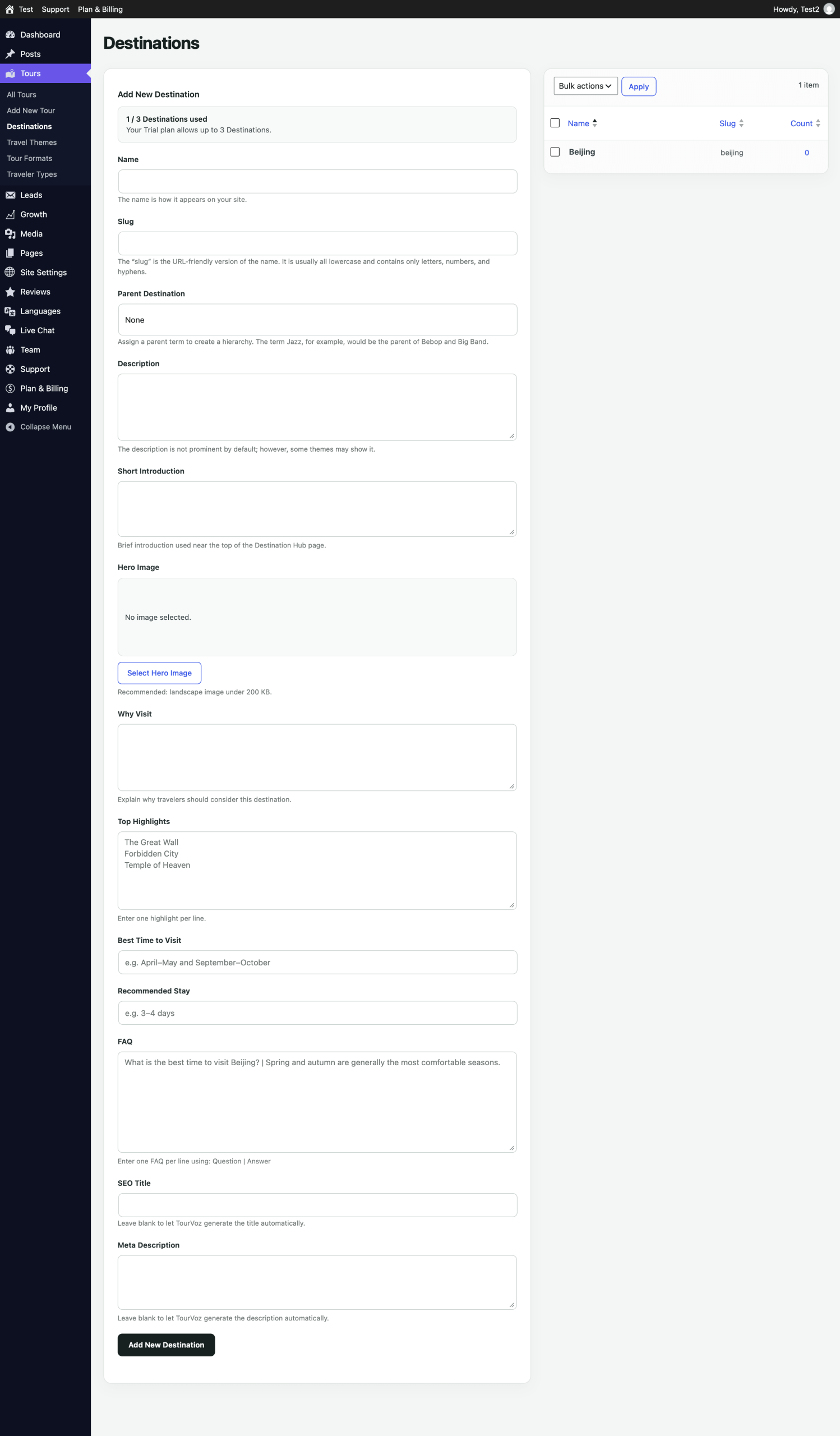
Task: Open Support in the top admin bar
Action: (x=56, y=9)
